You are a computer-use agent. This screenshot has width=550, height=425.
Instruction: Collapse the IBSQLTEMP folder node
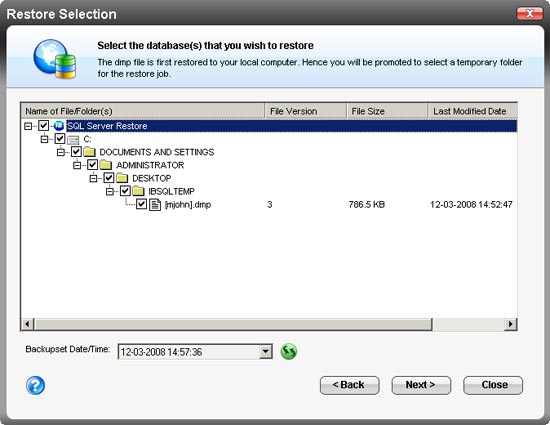click(110, 191)
